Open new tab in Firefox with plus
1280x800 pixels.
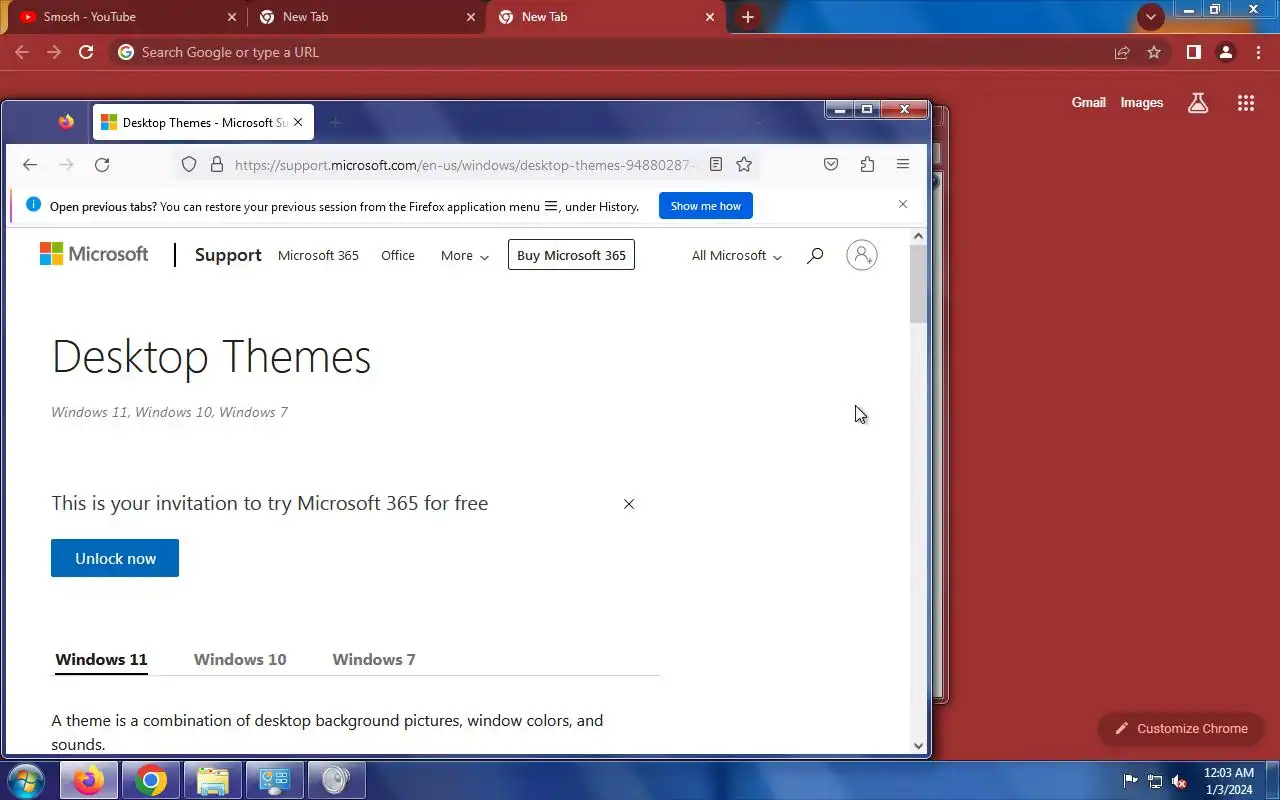pos(335,123)
